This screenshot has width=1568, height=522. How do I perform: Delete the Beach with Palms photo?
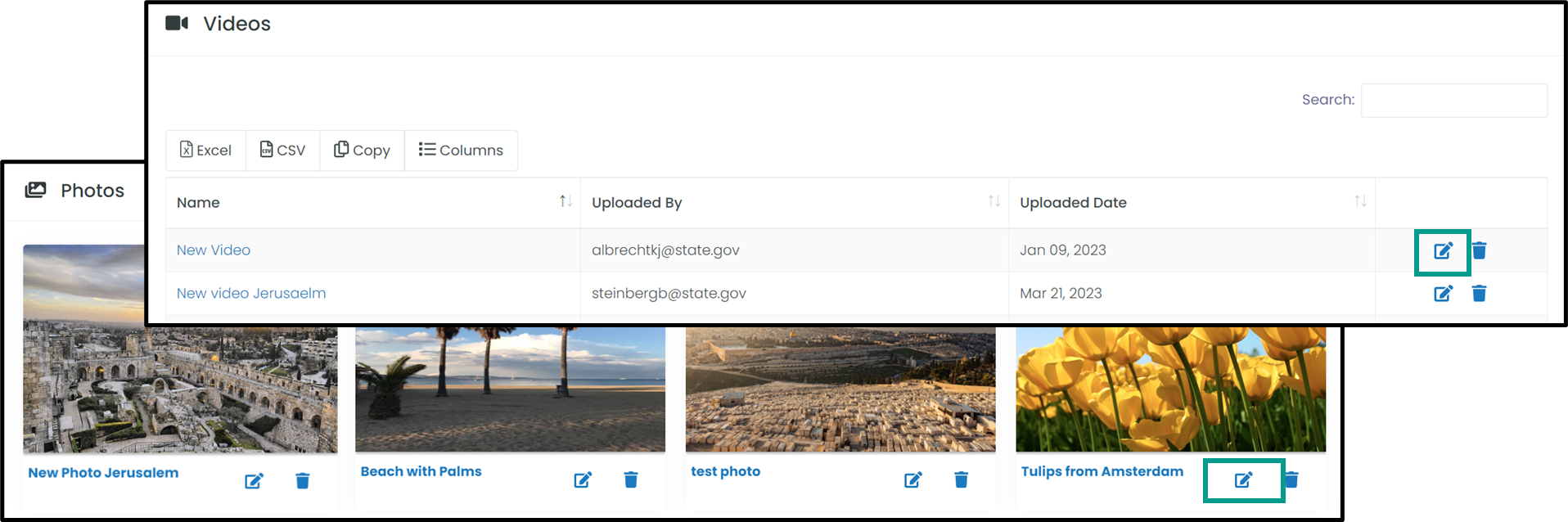631,479
